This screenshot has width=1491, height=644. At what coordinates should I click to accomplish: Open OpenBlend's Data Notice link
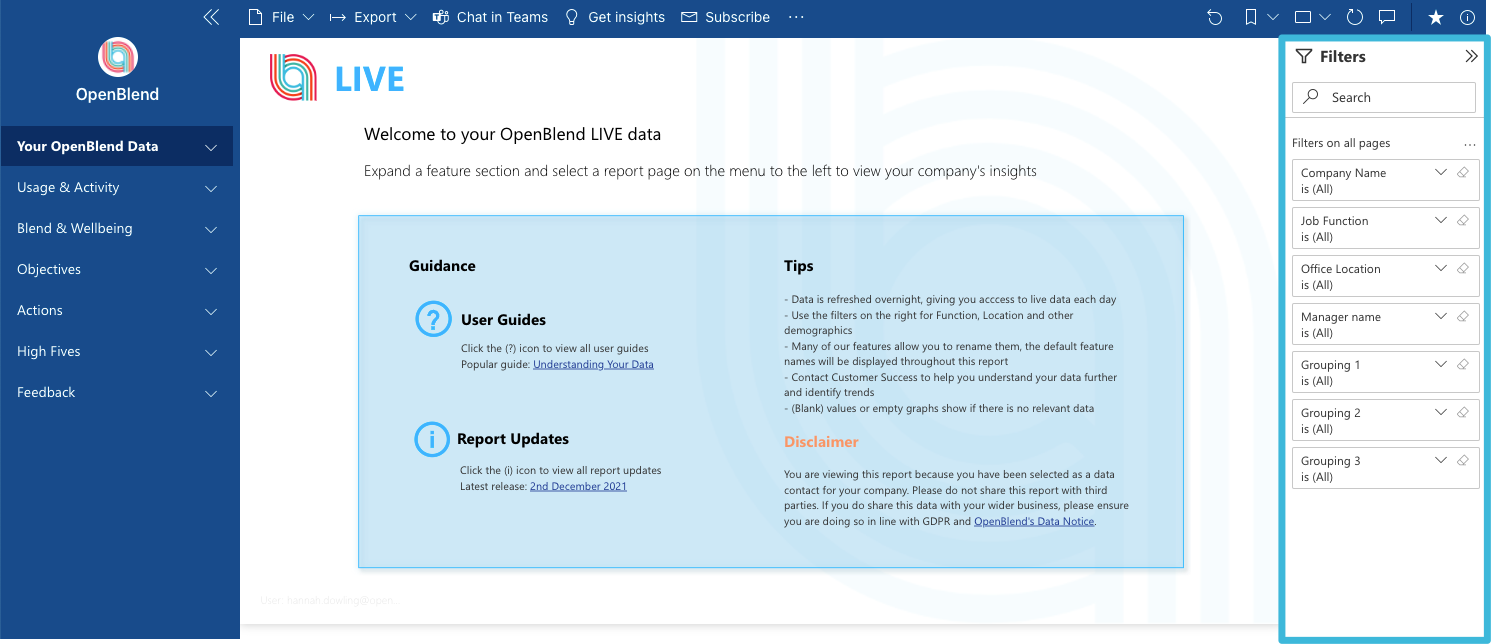point(1035,521)
